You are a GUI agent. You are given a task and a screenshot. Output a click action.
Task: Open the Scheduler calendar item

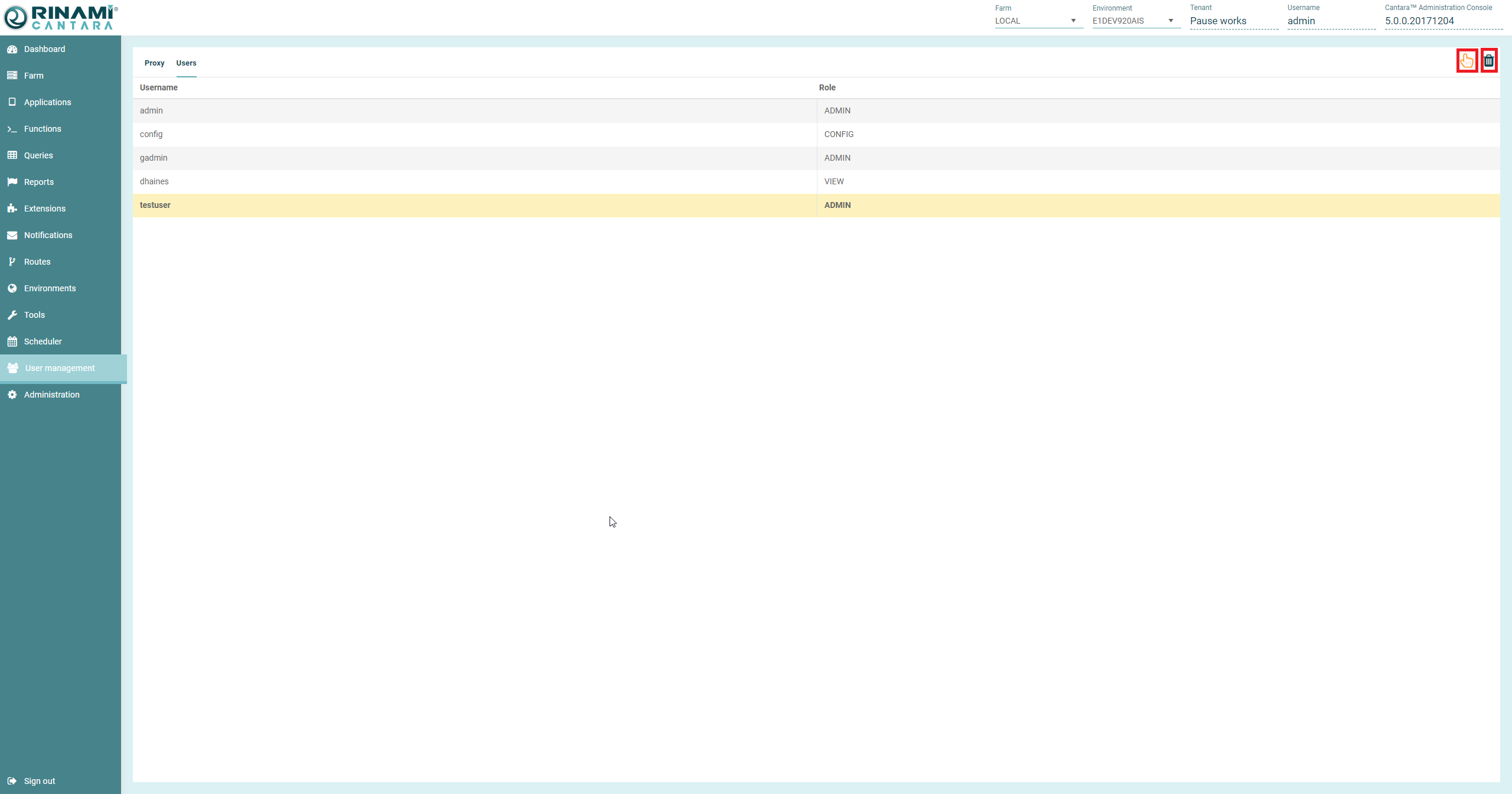[x=43, y=341]
